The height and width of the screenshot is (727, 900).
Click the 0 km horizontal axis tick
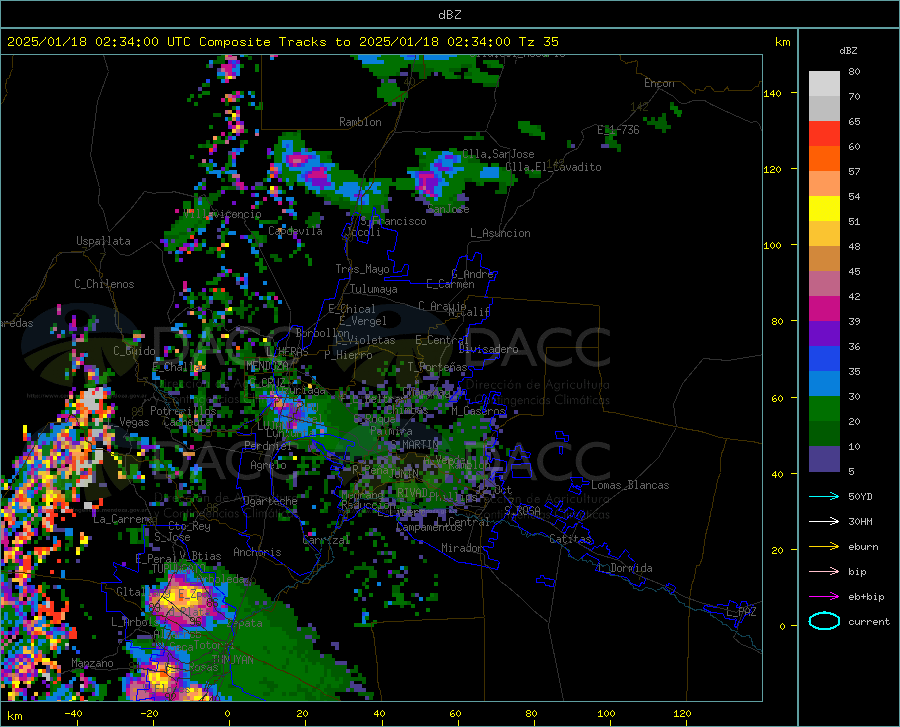click(228, 714)
